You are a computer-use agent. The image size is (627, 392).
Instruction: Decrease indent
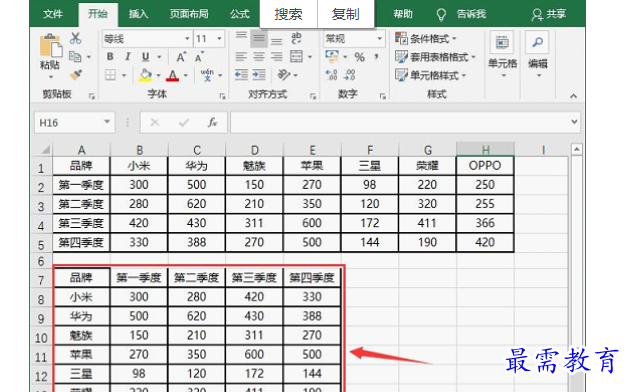pyautogui.click(x=241, y=75)
